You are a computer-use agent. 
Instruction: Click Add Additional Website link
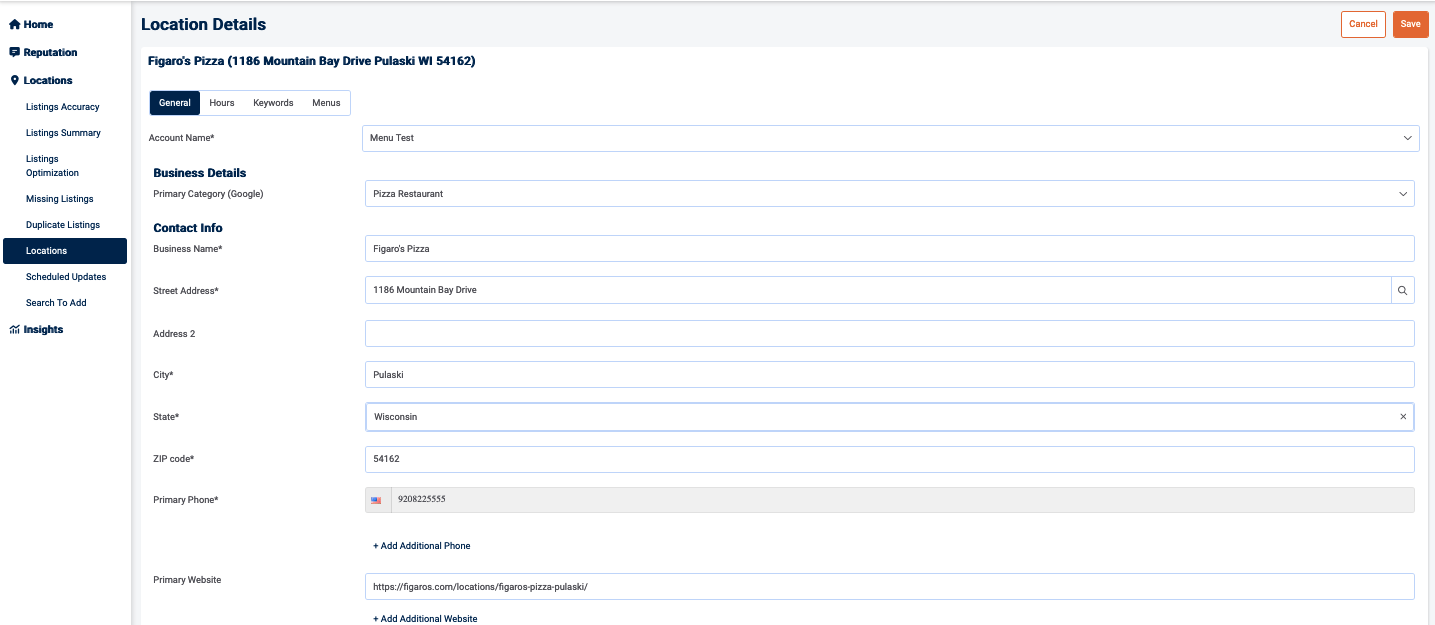point(425,619)
